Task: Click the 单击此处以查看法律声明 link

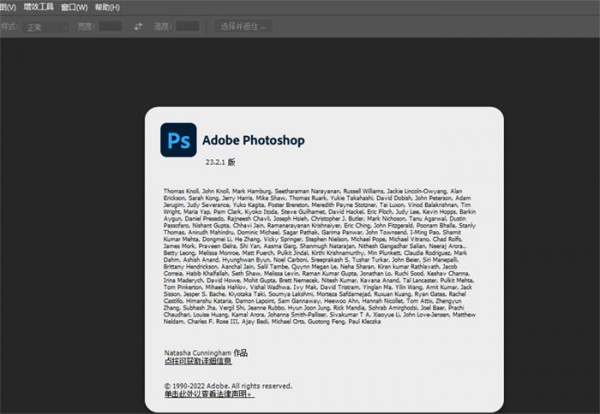Action: click(x=209, y=394)
